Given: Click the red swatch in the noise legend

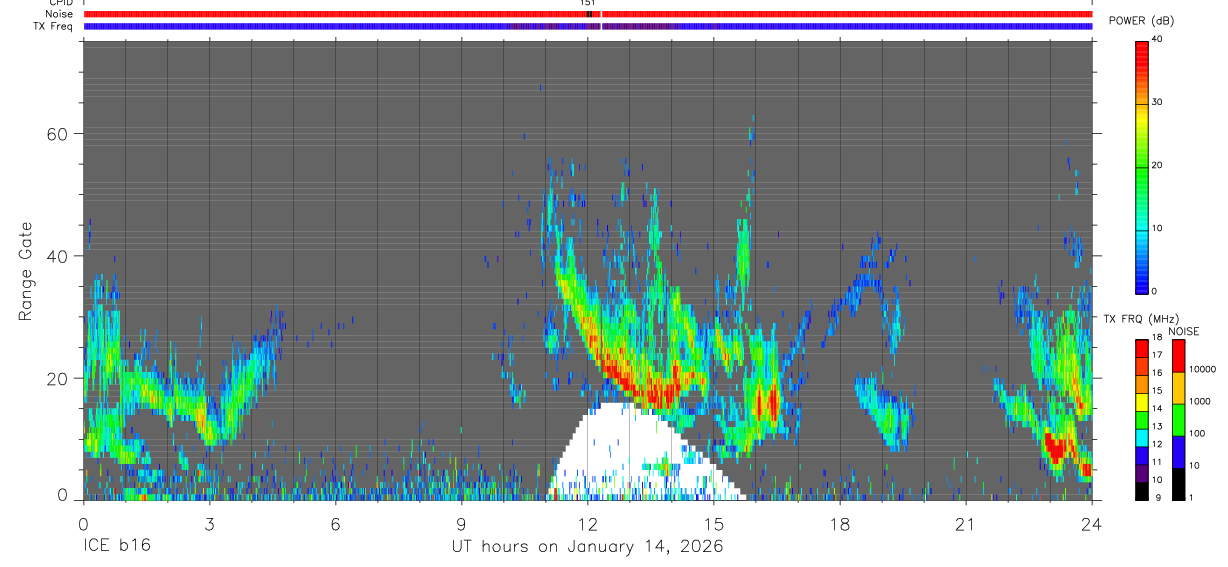Looking at the screenshot, I should click(x=1178, y=356).
